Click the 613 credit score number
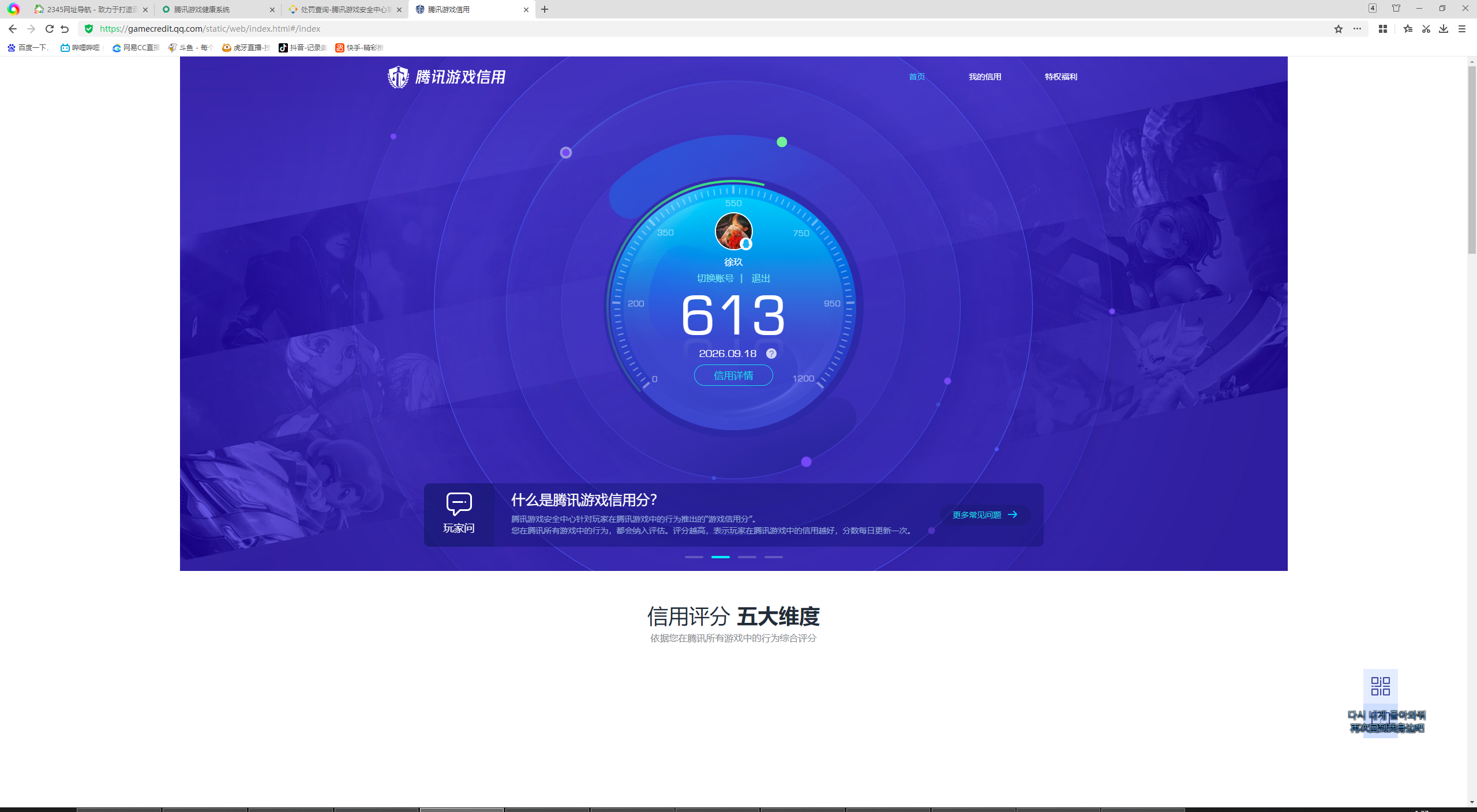1477x812 pixels. [733, 315]
